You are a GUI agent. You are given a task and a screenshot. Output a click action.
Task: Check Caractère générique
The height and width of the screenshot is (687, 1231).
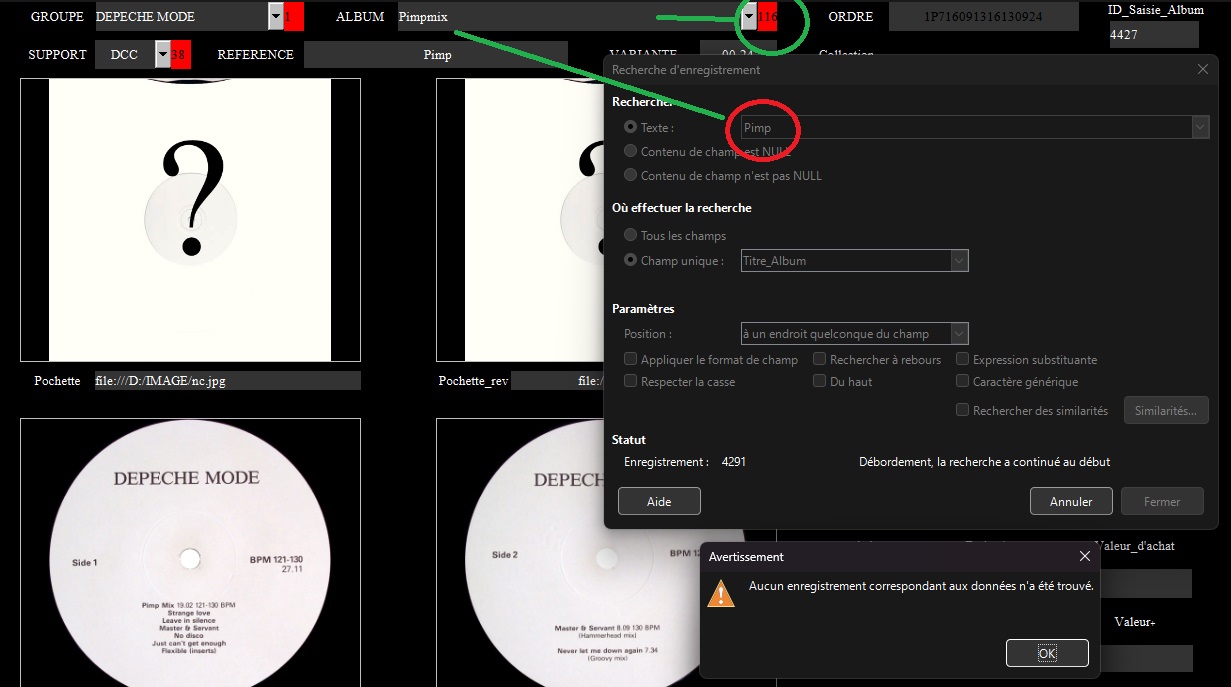(962, 381)
